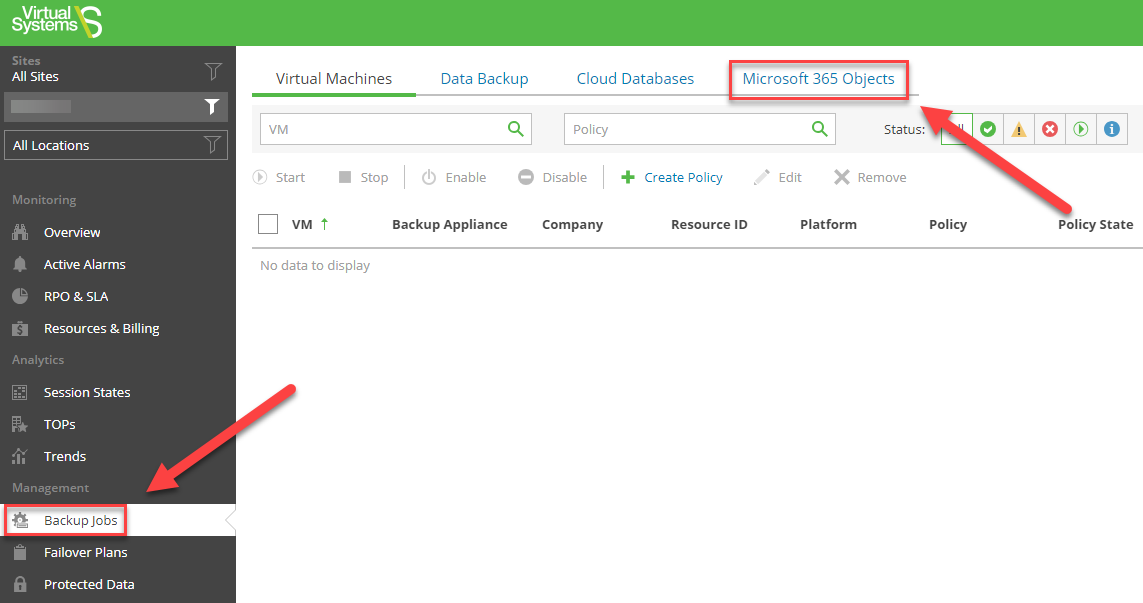Click the Virtual Systems logo
The width and height of the screenshot is (1143, 603).
[57, 21]
